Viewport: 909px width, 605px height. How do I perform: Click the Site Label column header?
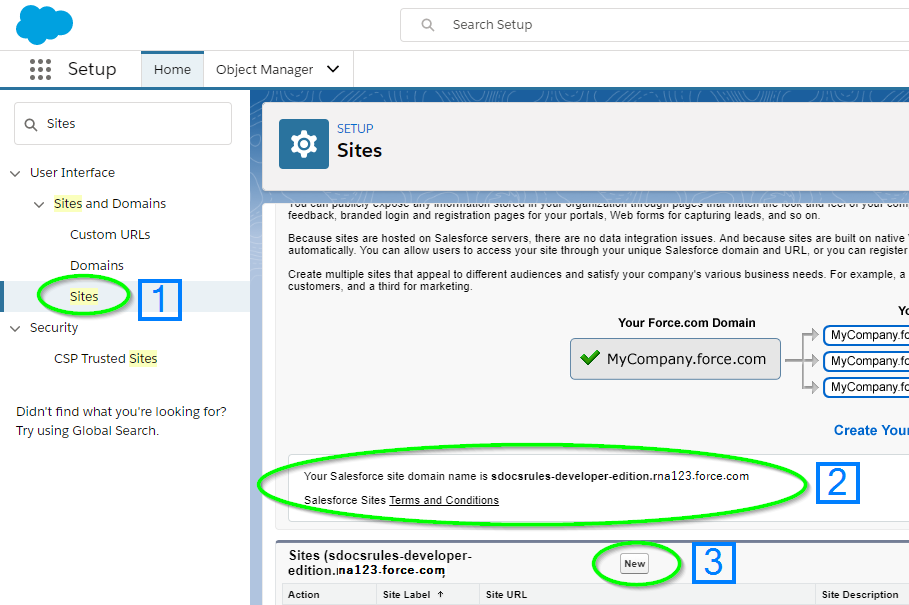[406, 595]
